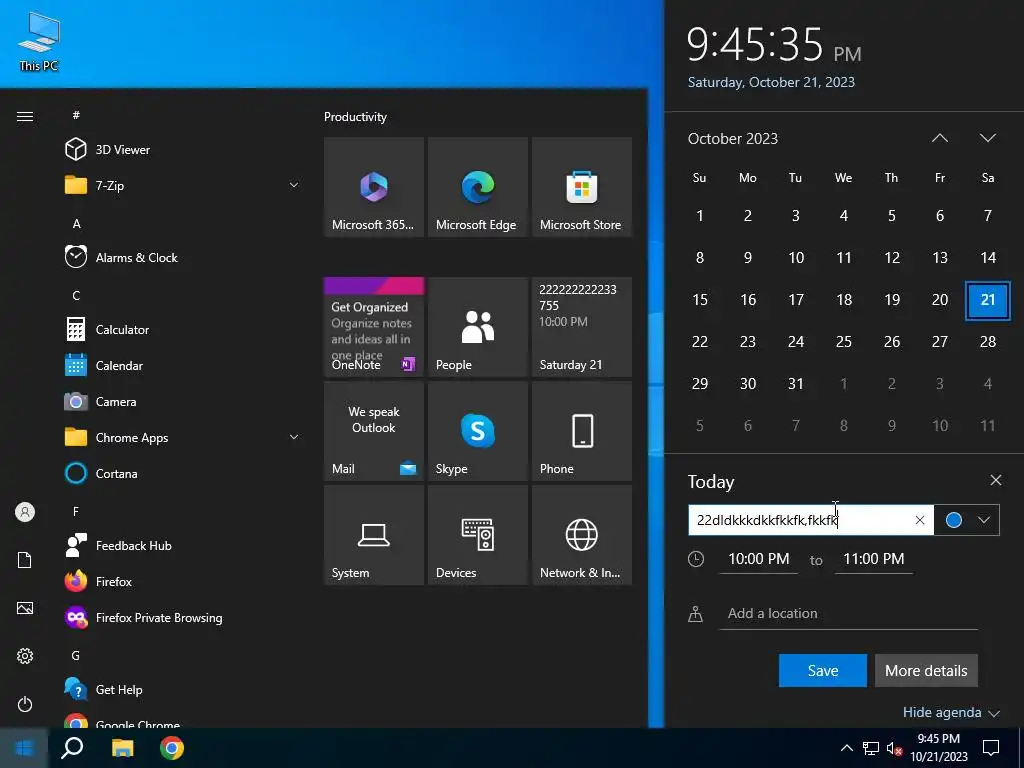
Task: Click the muted volume tray icon
Action: click(x=894, y=749)
